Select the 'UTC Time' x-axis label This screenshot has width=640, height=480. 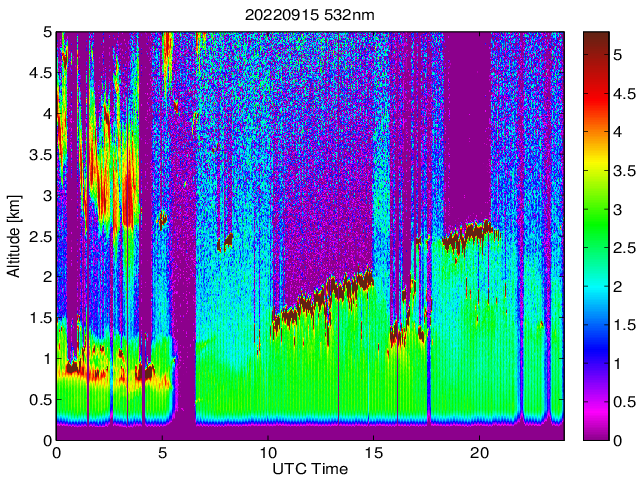point(310,468)
